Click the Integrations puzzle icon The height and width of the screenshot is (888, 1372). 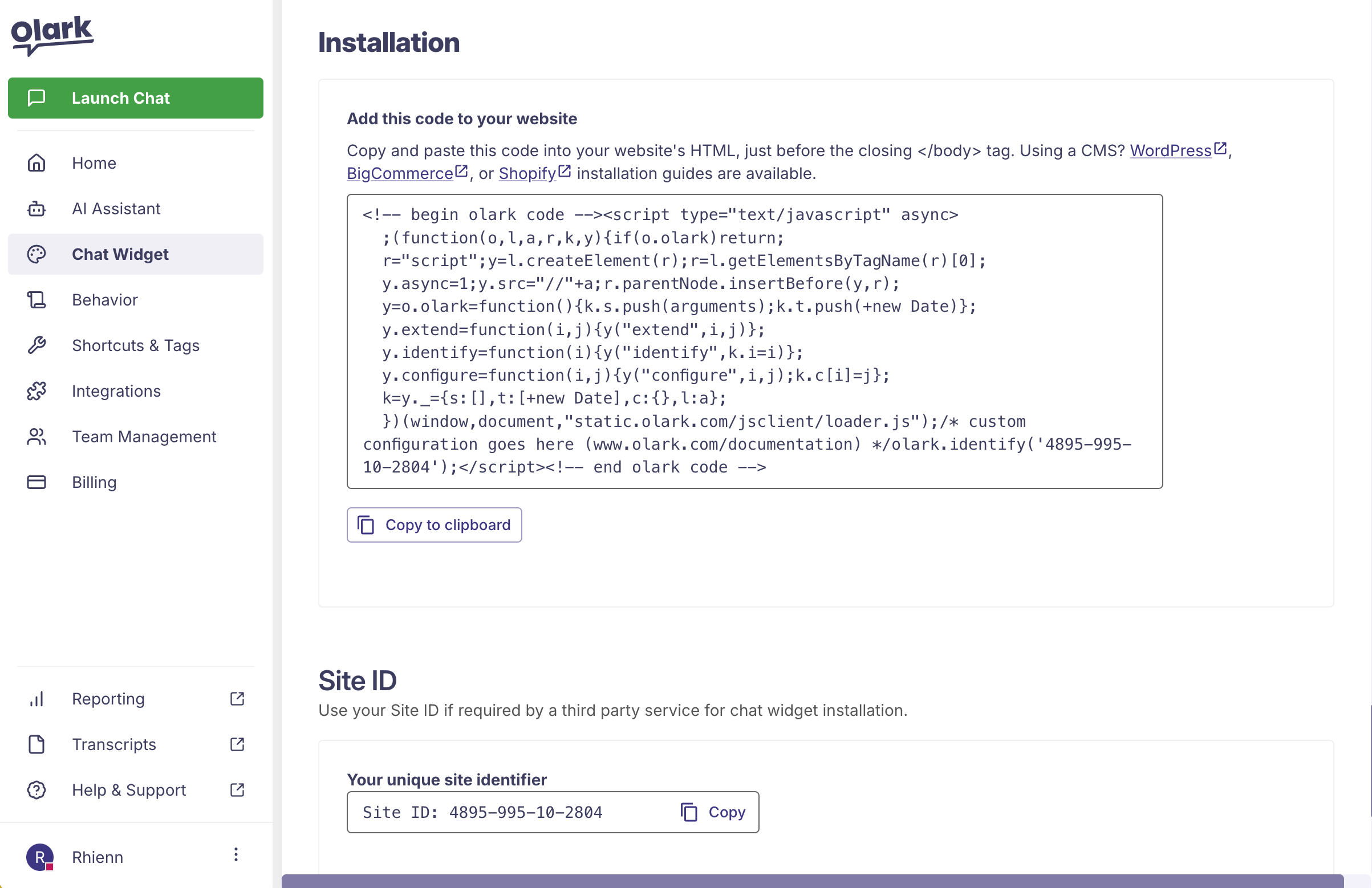click(x=36, y=390)
